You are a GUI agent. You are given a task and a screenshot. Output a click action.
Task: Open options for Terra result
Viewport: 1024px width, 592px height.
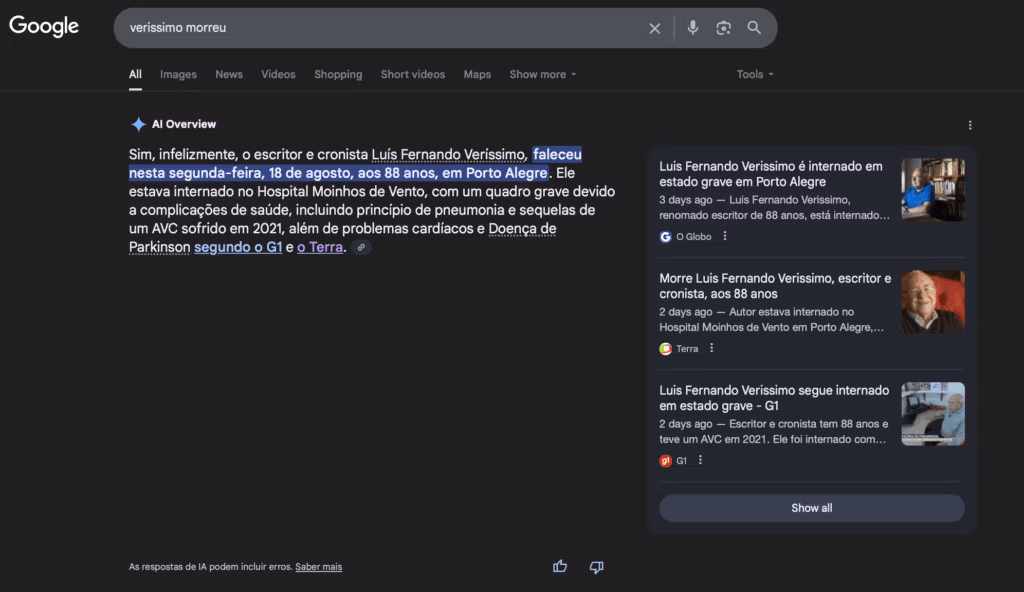point(712,349)
